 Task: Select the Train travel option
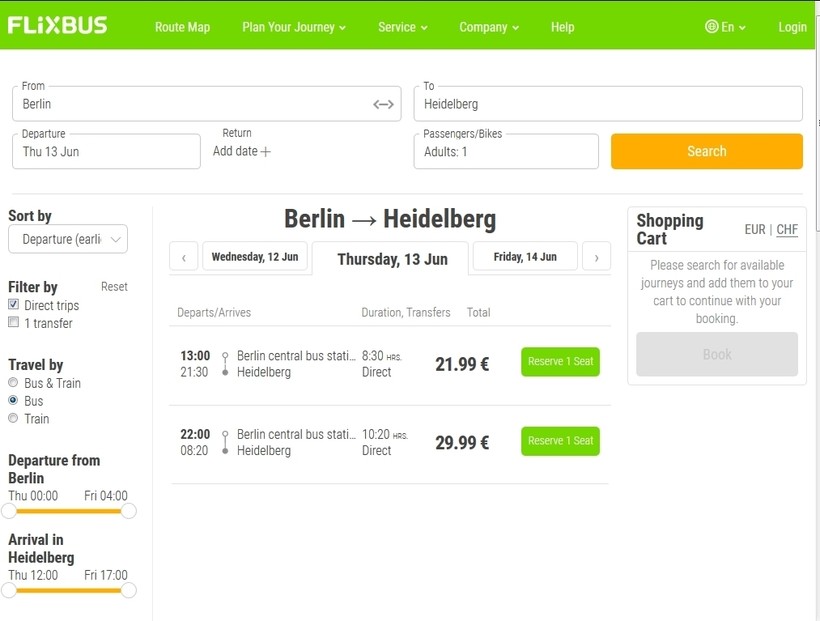point(14,419)
